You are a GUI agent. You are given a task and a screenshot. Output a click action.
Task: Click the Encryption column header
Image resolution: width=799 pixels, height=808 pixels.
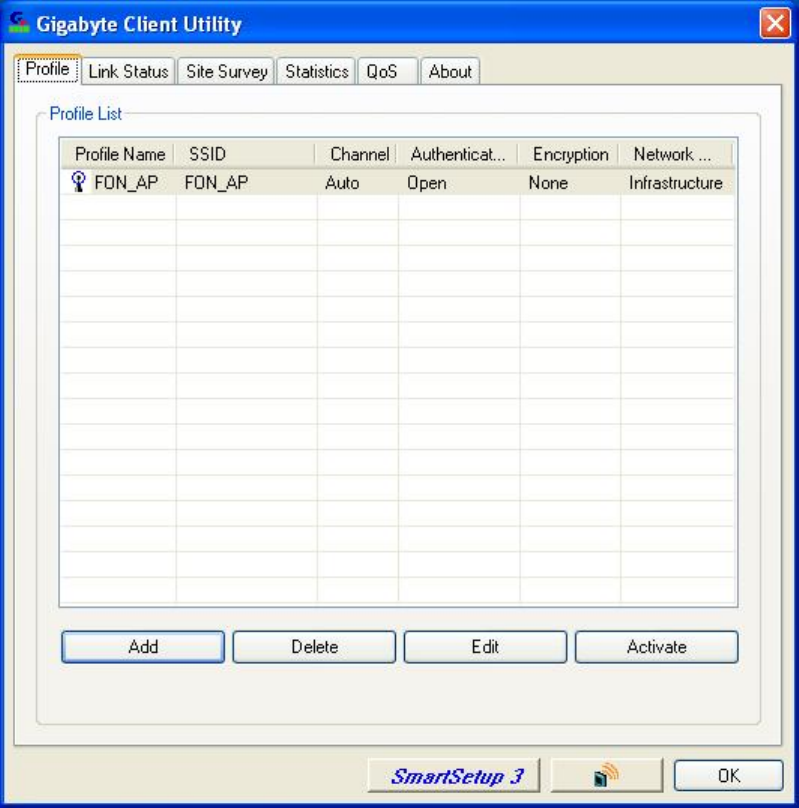click(569, 154)
